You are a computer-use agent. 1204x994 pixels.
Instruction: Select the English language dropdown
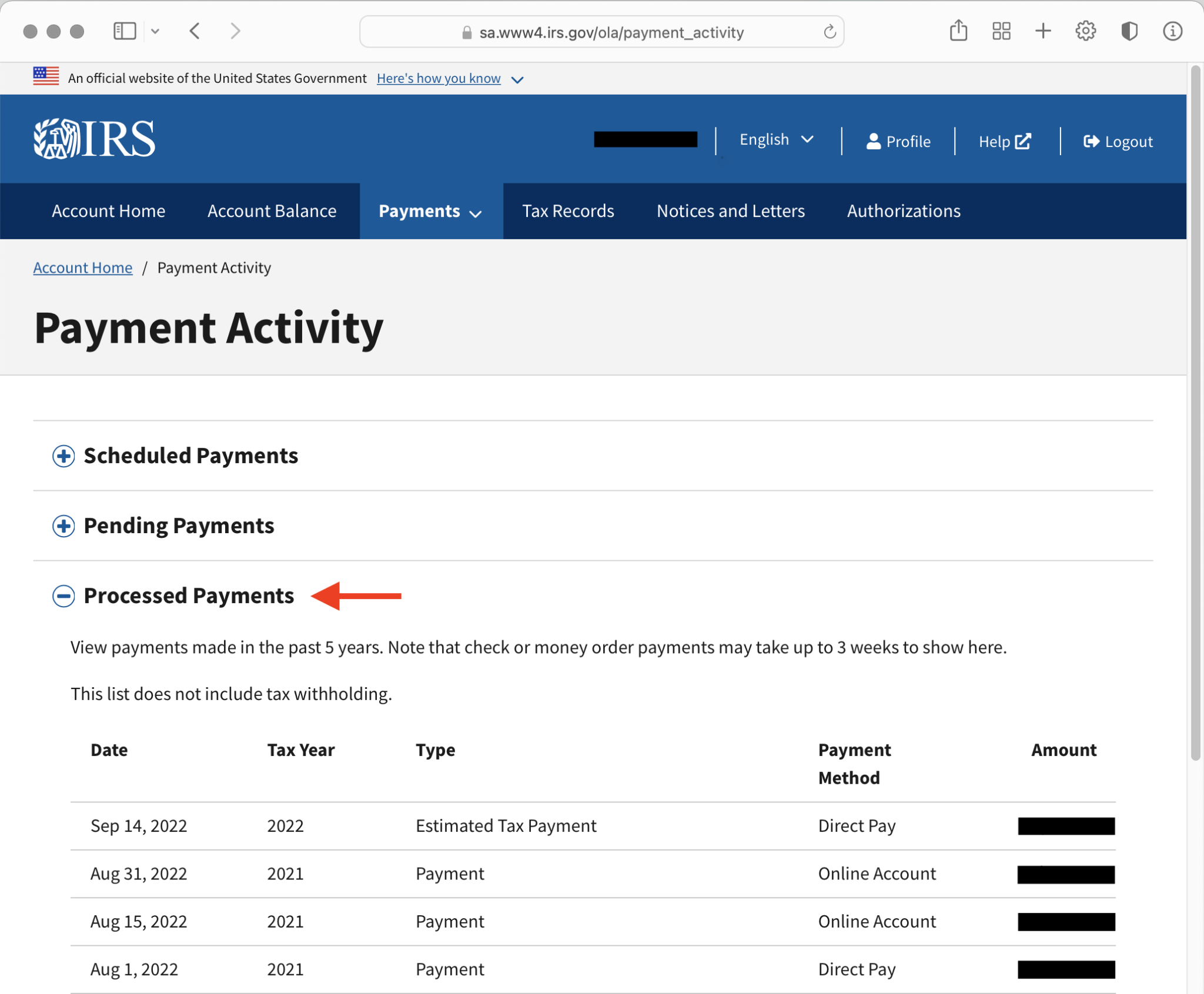(x=778, y=140)
